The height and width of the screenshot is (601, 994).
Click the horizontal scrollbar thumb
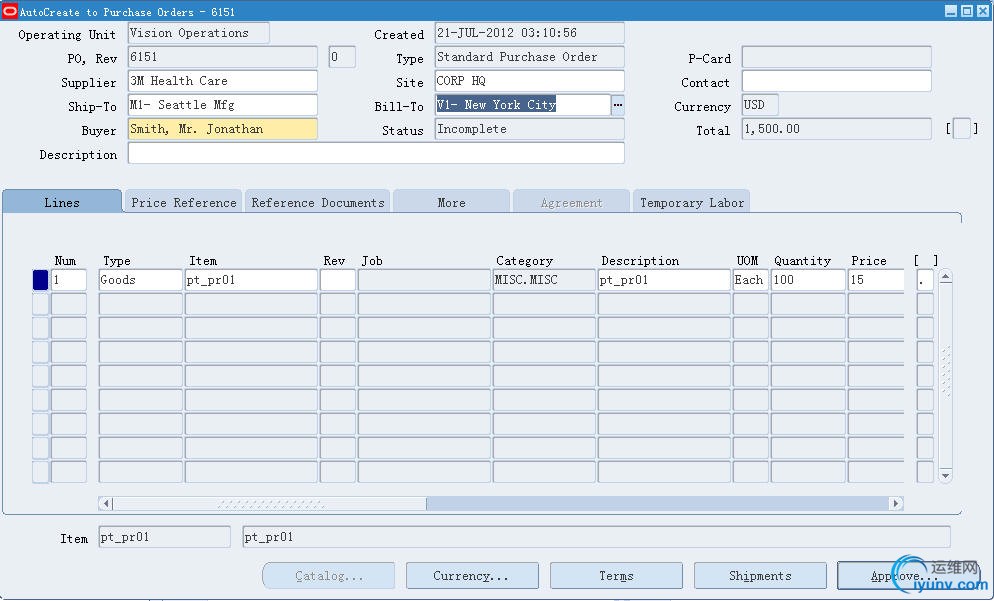[270, 503]
